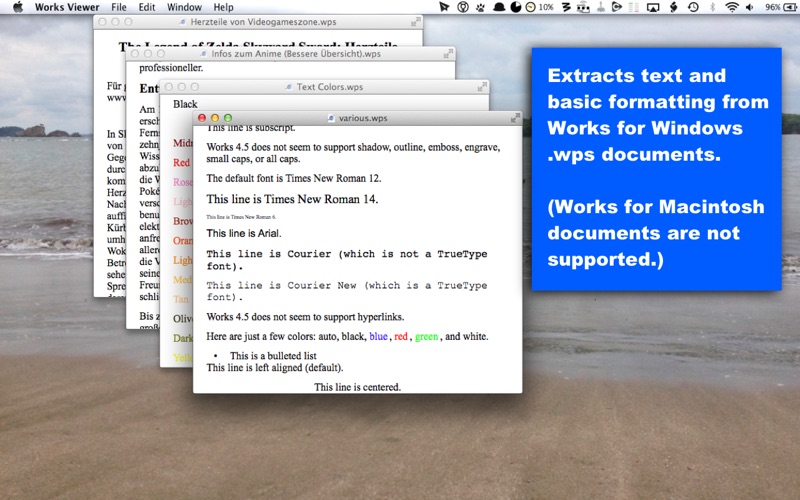Screen dimensions: 800x500
Task: Click the Wi-Fi status icon
Action: tap(732, 7)
